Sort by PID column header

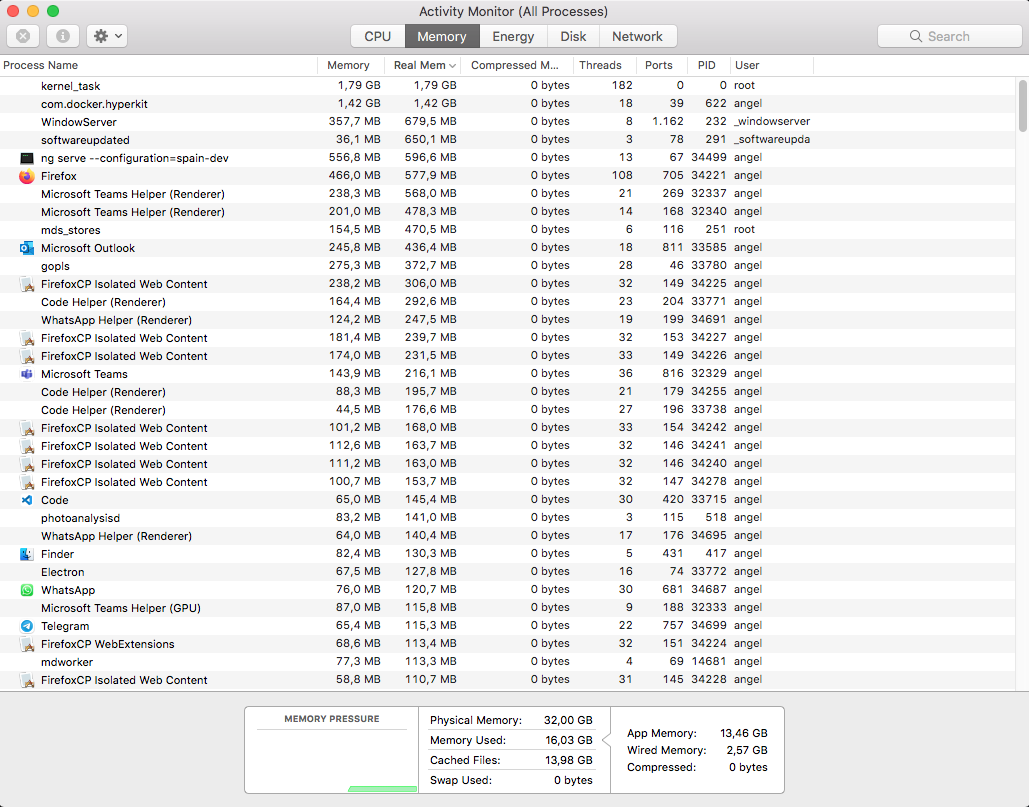(707, 65)
